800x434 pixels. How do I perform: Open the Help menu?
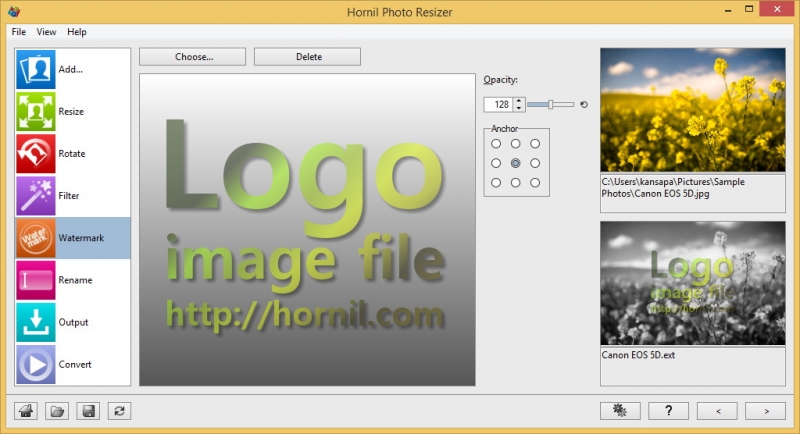point(77,32)
